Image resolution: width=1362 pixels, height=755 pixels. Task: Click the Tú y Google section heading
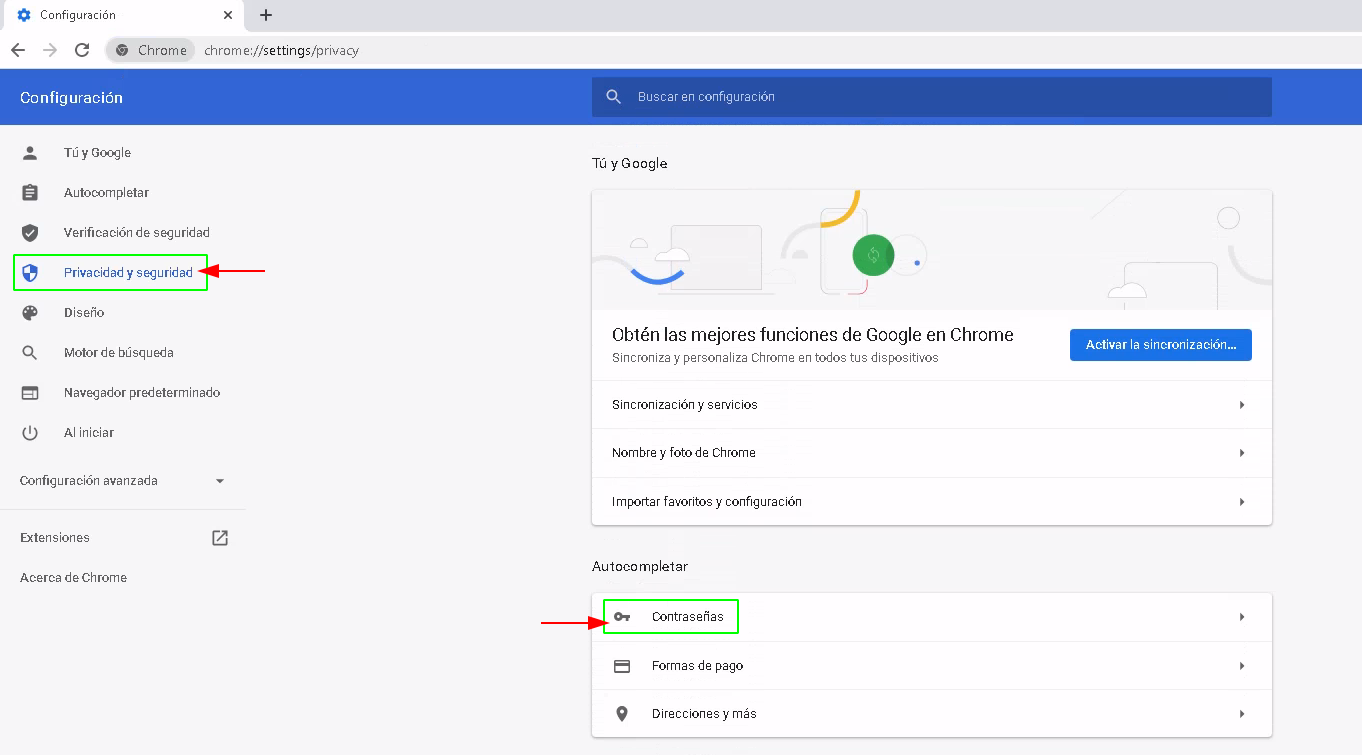coord(629,163)
